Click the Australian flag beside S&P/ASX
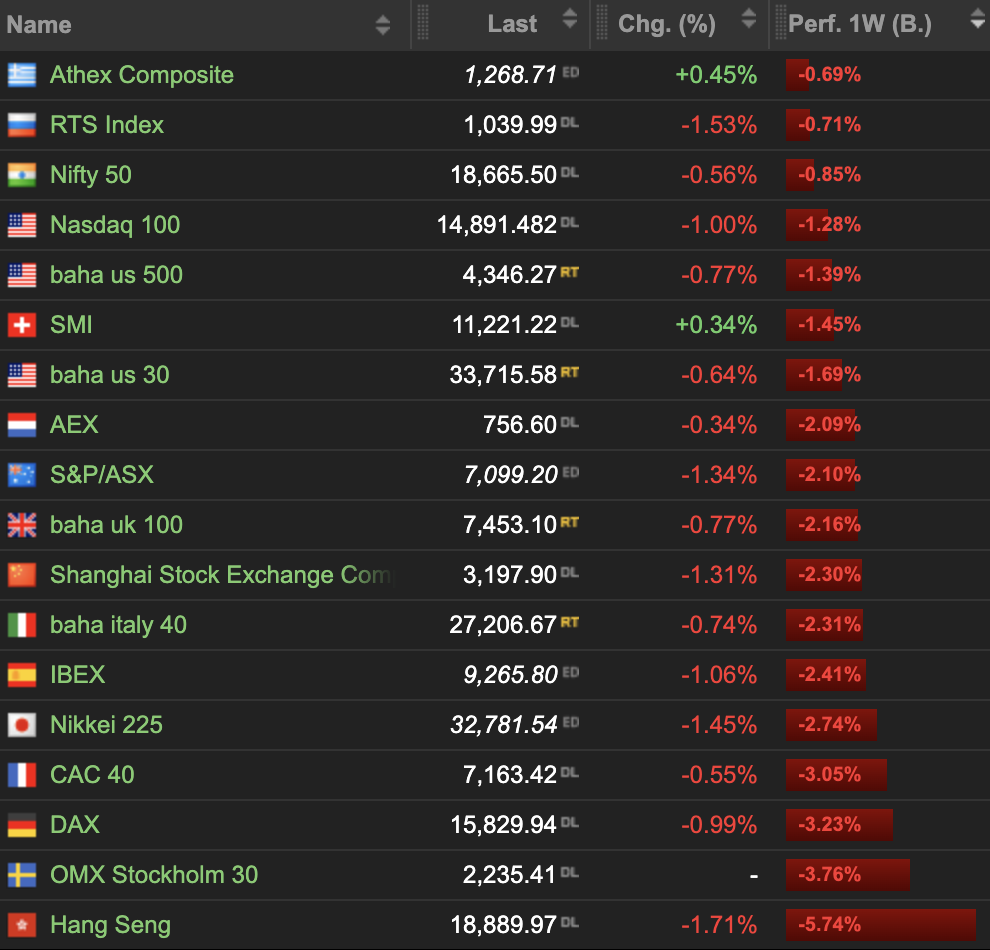This screenshot has height=950, width=990. [x=21, y=475]
